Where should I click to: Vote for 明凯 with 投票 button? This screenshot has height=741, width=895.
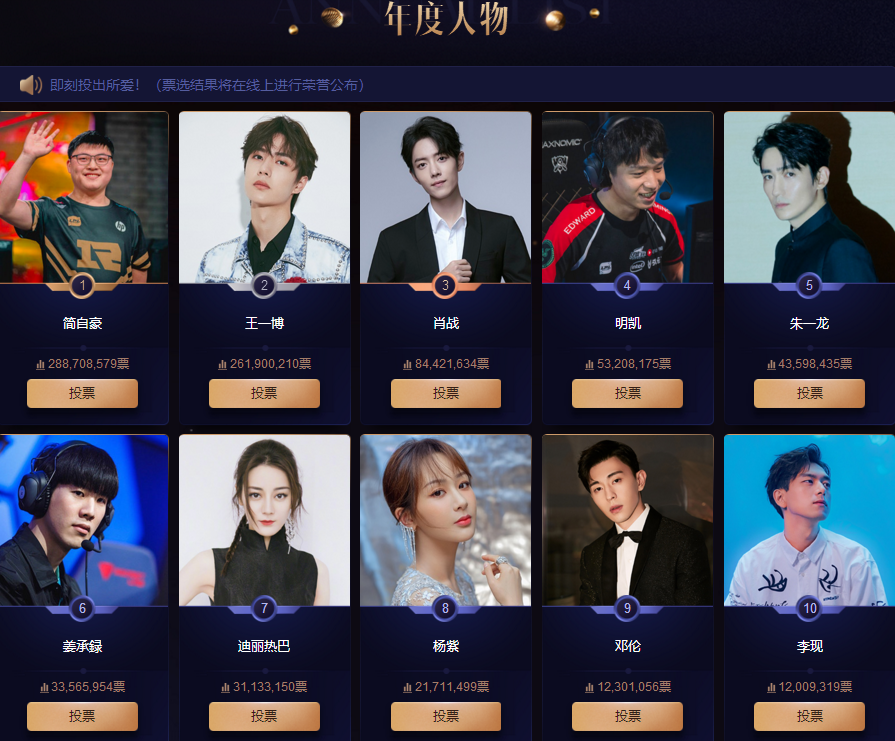coord(627,393)
